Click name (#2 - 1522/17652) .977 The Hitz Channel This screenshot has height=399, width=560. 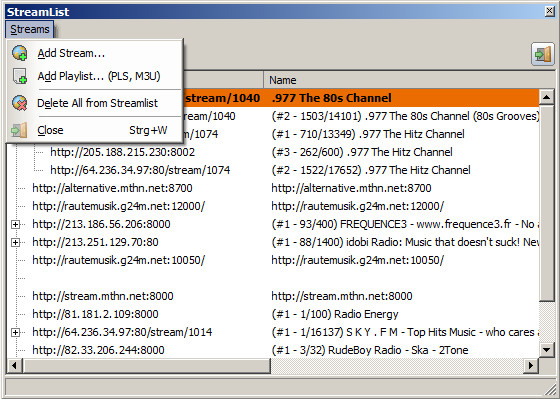[371, 170]
